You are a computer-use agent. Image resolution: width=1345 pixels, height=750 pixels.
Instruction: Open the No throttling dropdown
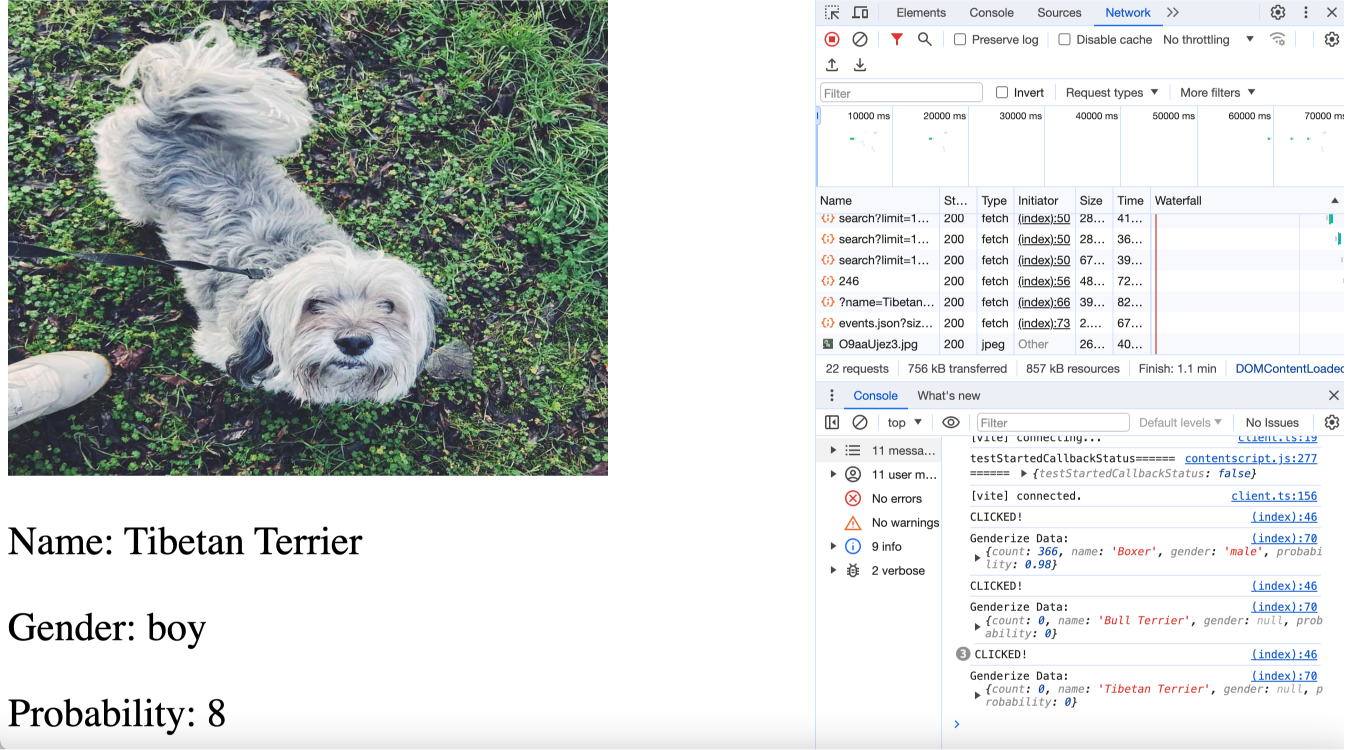[x=1208, y=40]
